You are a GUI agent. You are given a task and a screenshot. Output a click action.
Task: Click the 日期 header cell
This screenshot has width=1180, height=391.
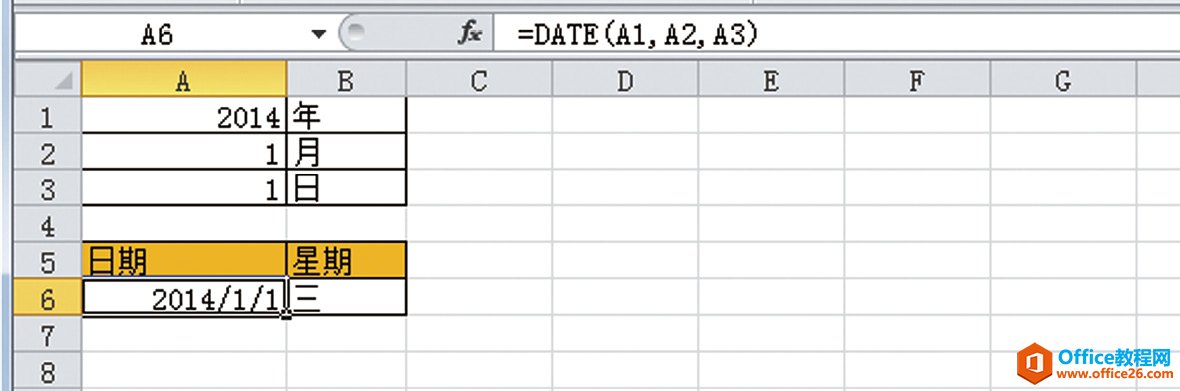(184, 260)
